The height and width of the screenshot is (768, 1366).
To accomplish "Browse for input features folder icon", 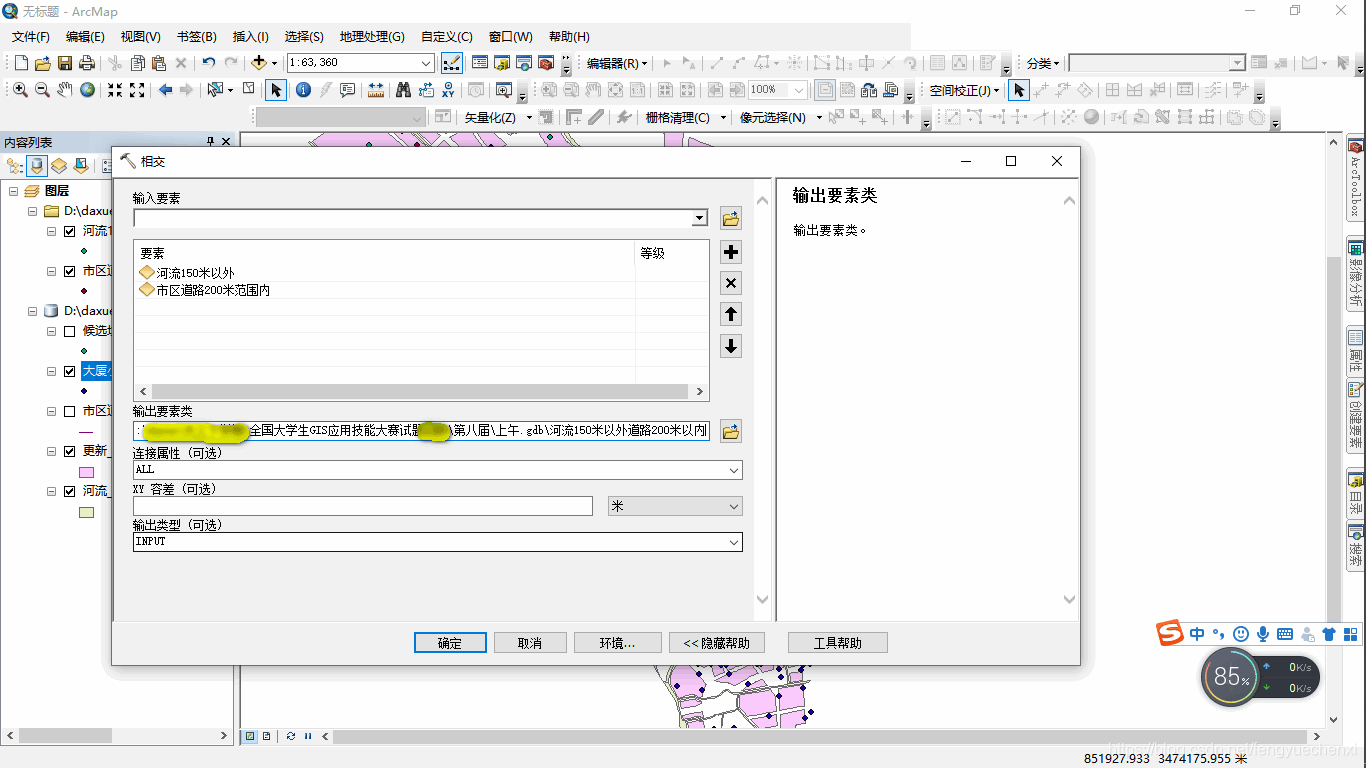I will pos(731,218).
